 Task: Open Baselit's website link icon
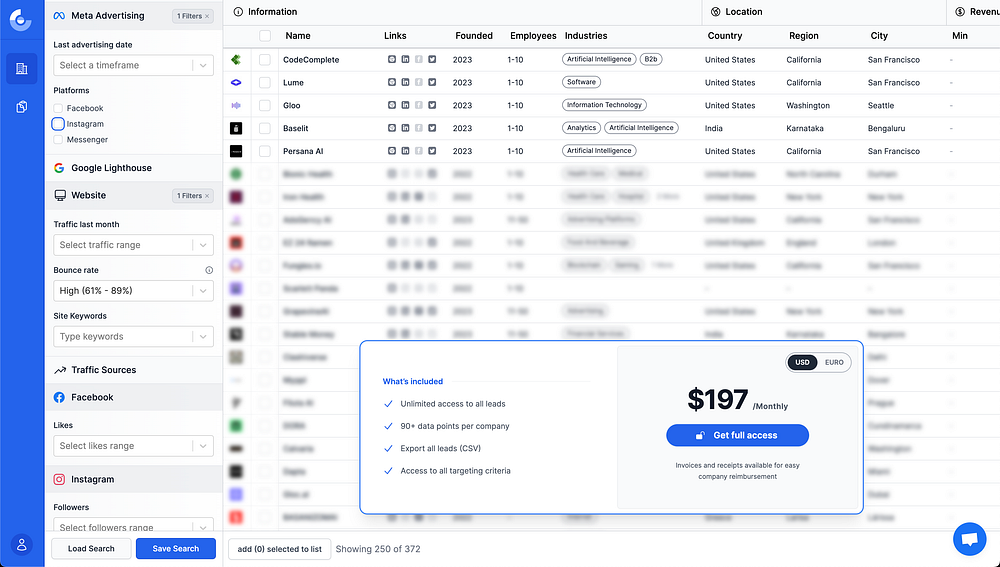392,128
